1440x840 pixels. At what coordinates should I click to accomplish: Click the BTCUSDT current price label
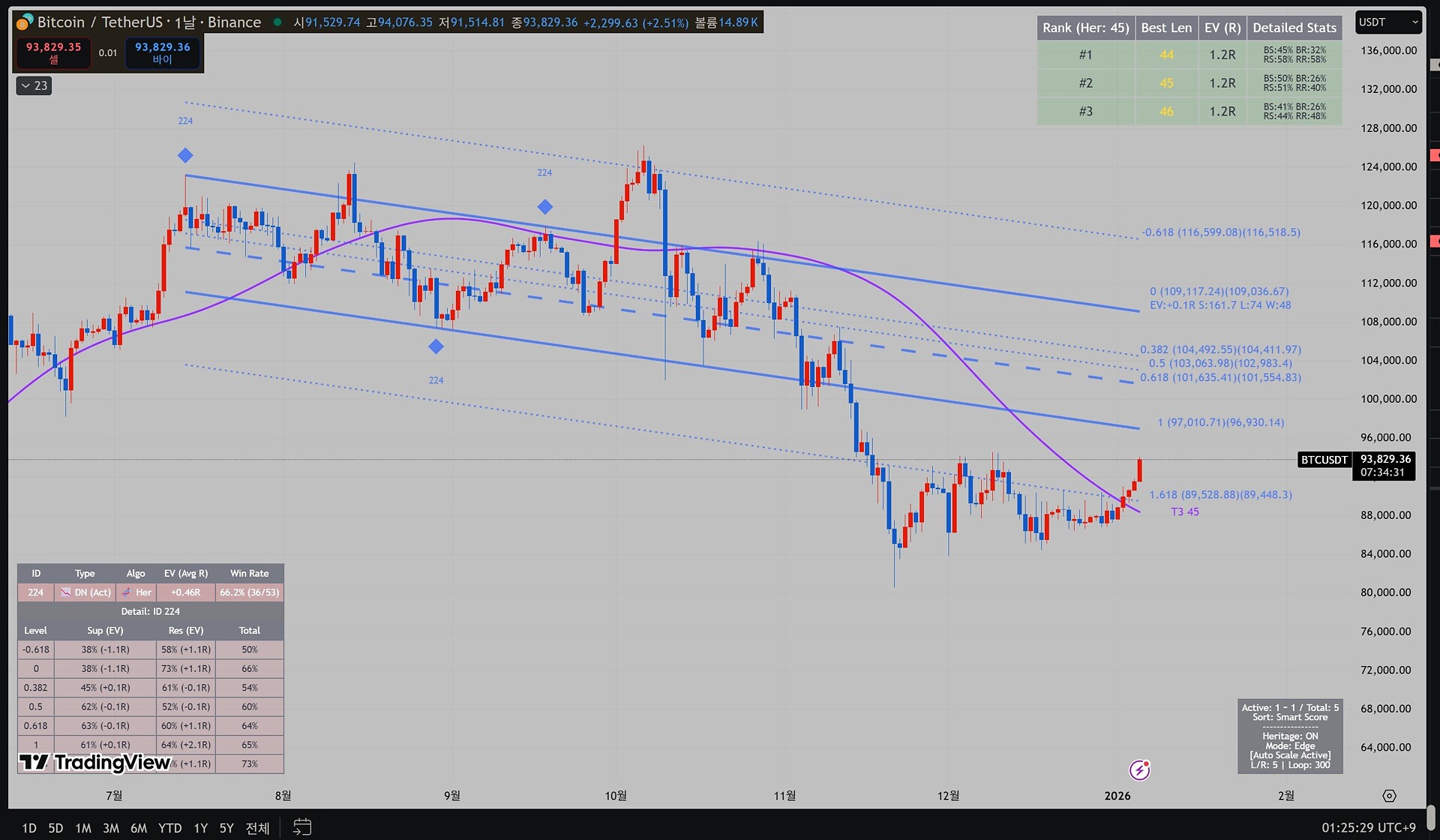(x=1324, y=460)
